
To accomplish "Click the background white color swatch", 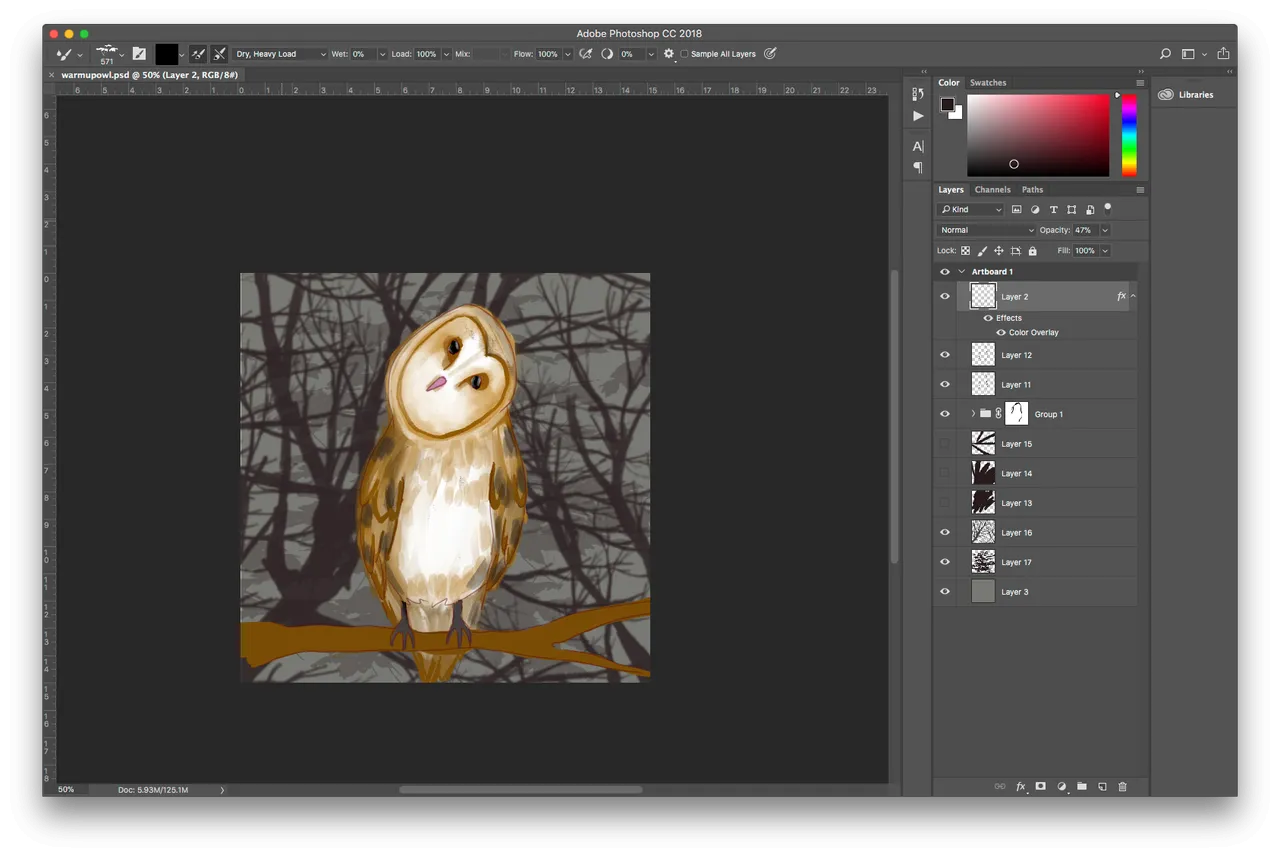I will [x=957, y=113].
